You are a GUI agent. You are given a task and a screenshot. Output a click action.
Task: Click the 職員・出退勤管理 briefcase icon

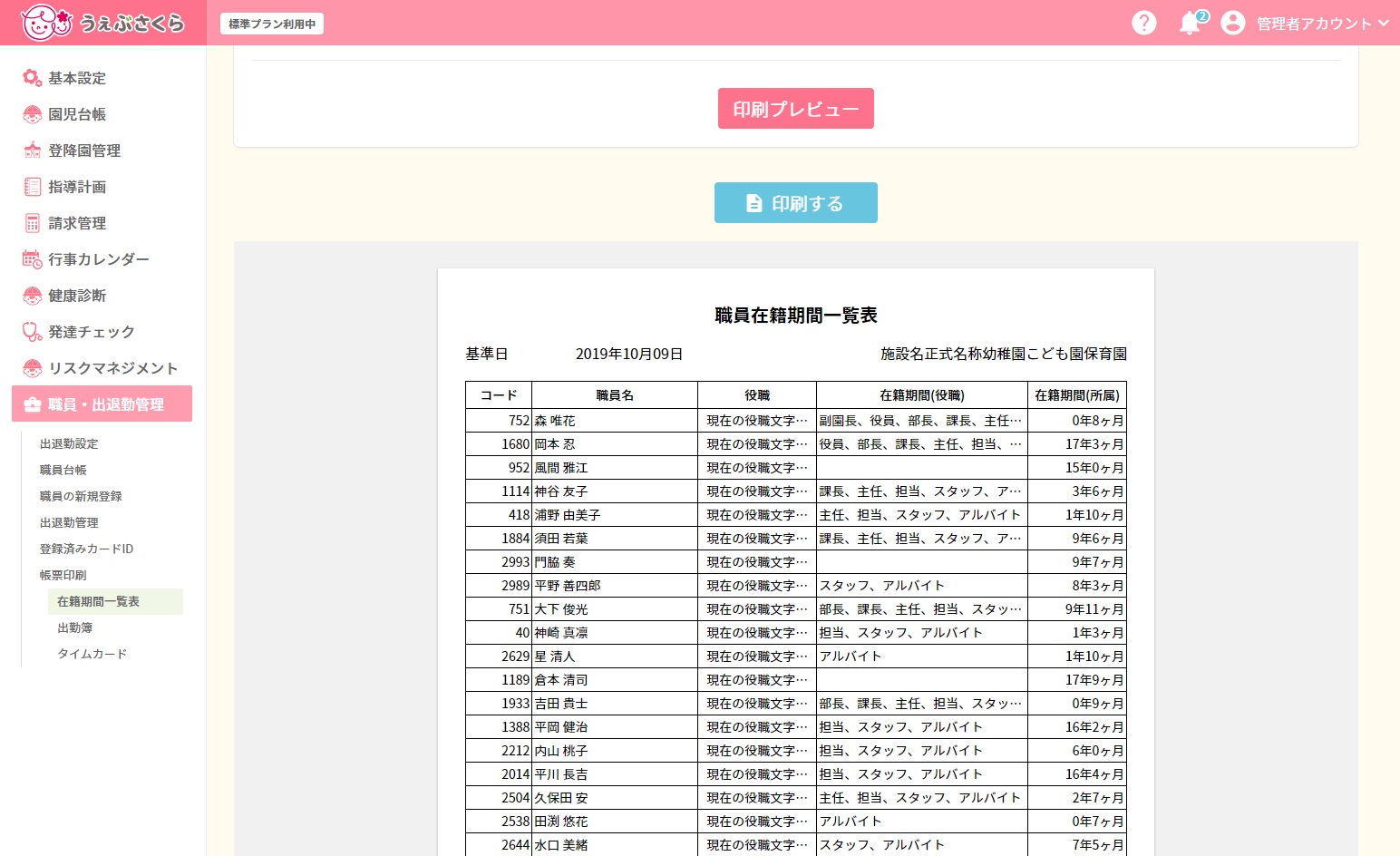[x=33, y=404]
